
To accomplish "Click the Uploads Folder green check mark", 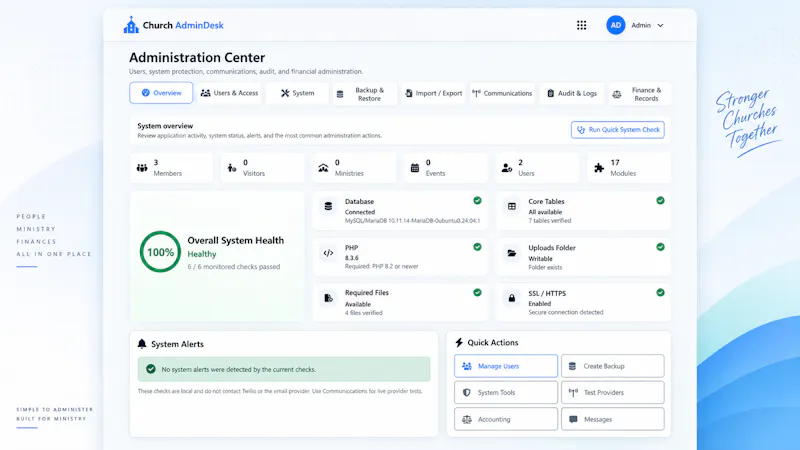I will pyautogui.click(x=660, y=247).
